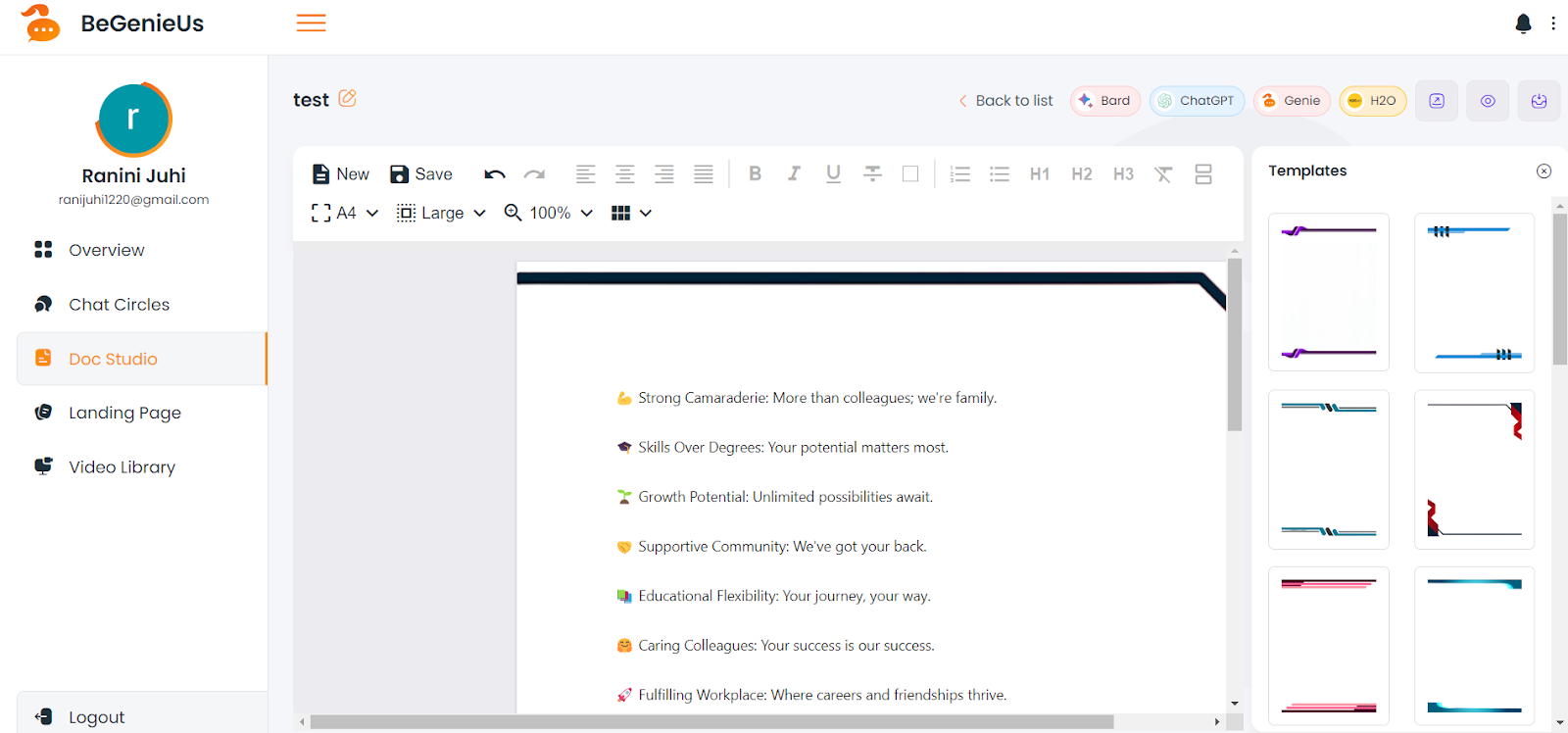
Task: Toggle italic text style
Action: coord(794,173)
